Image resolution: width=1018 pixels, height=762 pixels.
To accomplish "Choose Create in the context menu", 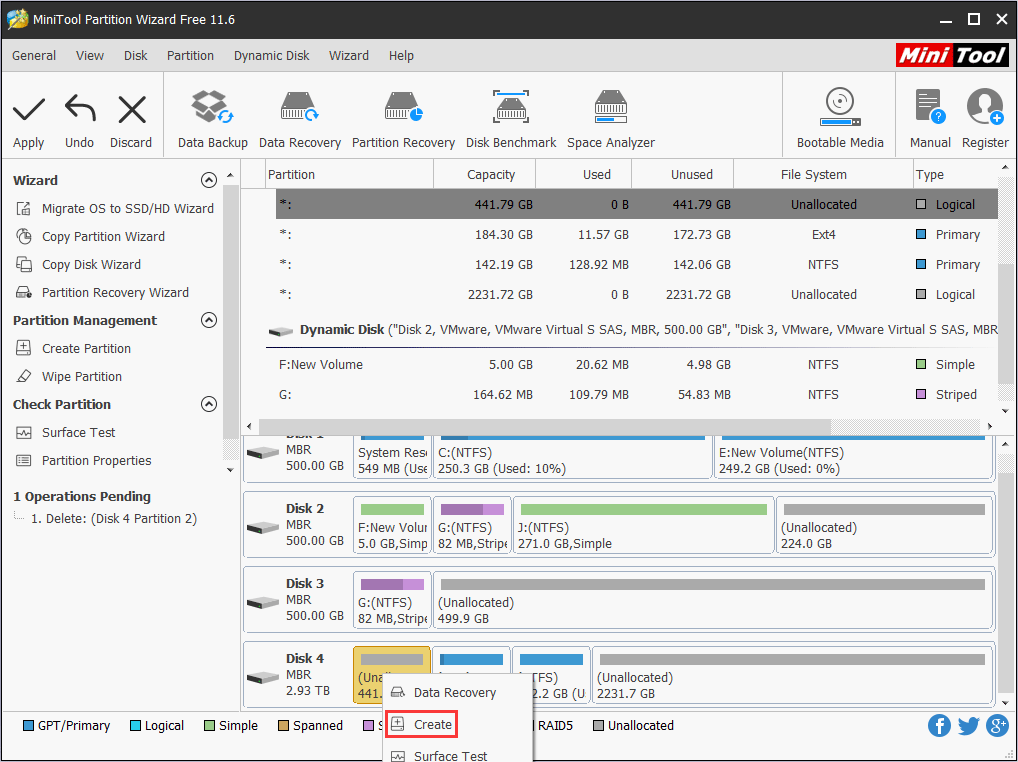I will point(421,724).
